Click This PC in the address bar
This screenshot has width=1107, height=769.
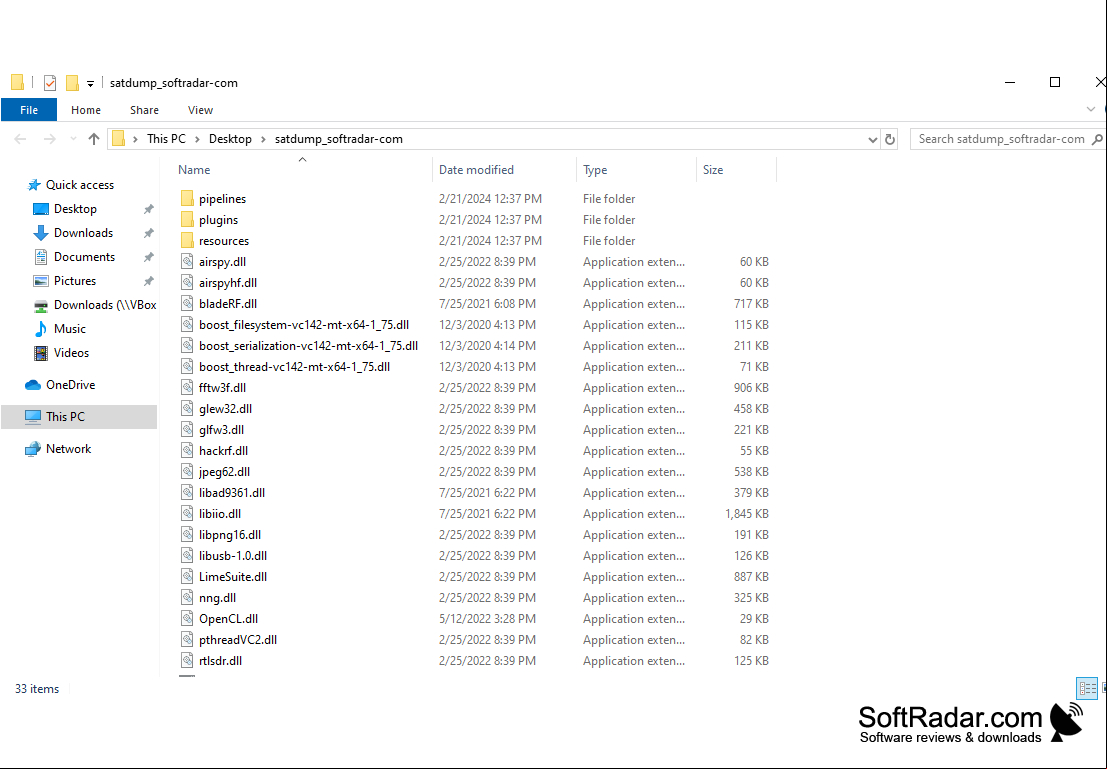pos(167,139)
